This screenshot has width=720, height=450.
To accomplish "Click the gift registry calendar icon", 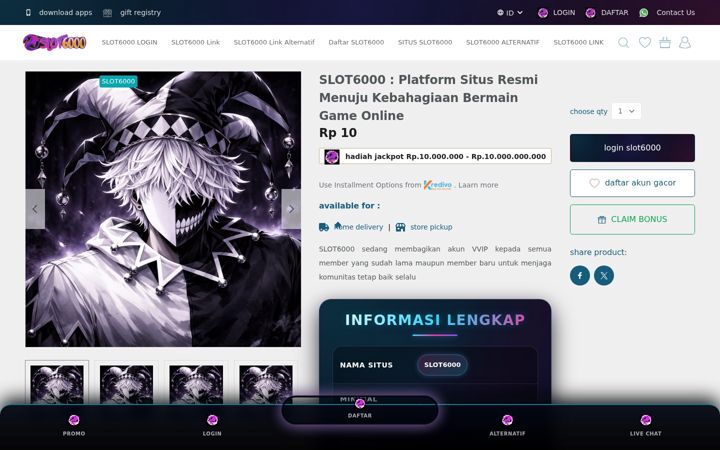I will coord(107,13).
